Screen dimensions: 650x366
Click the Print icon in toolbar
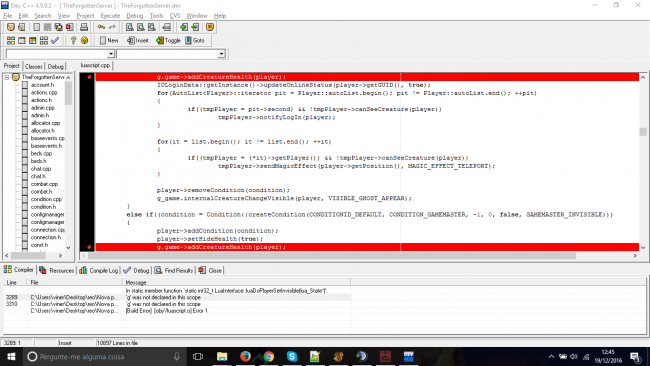pyautogui.click(x=84, y=27)
